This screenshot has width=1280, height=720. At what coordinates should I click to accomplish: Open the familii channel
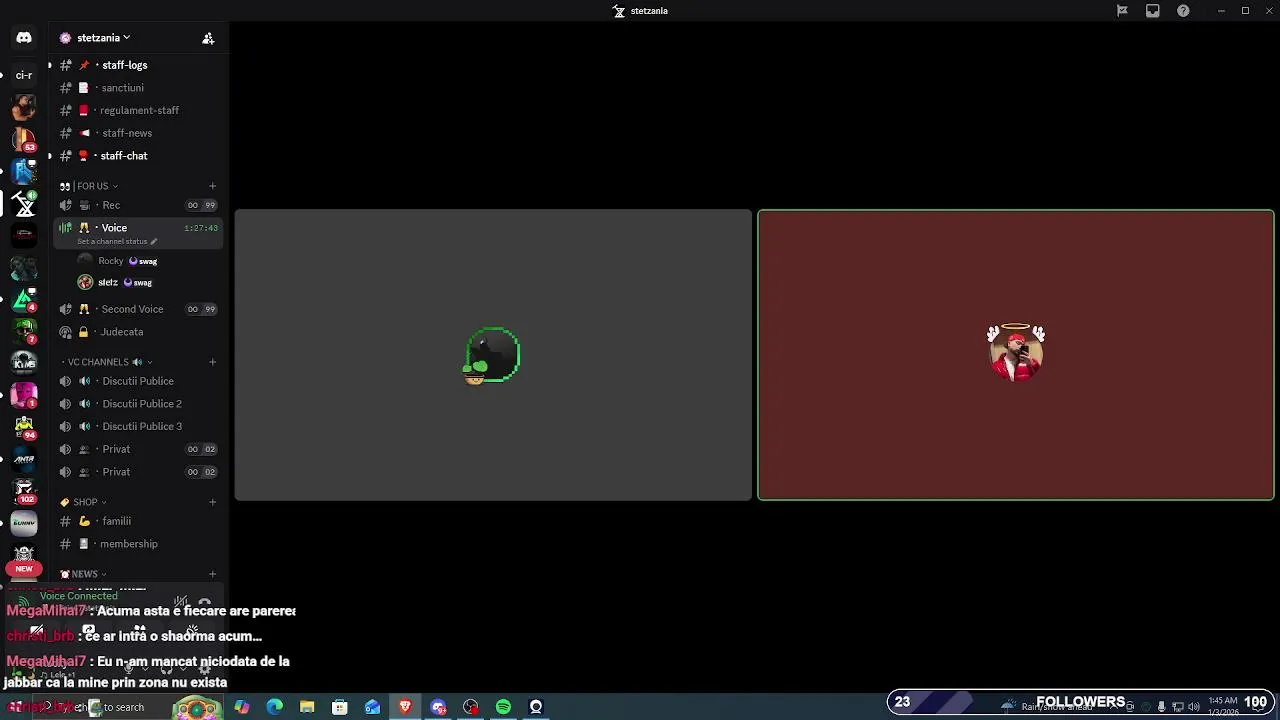[138, 521]
